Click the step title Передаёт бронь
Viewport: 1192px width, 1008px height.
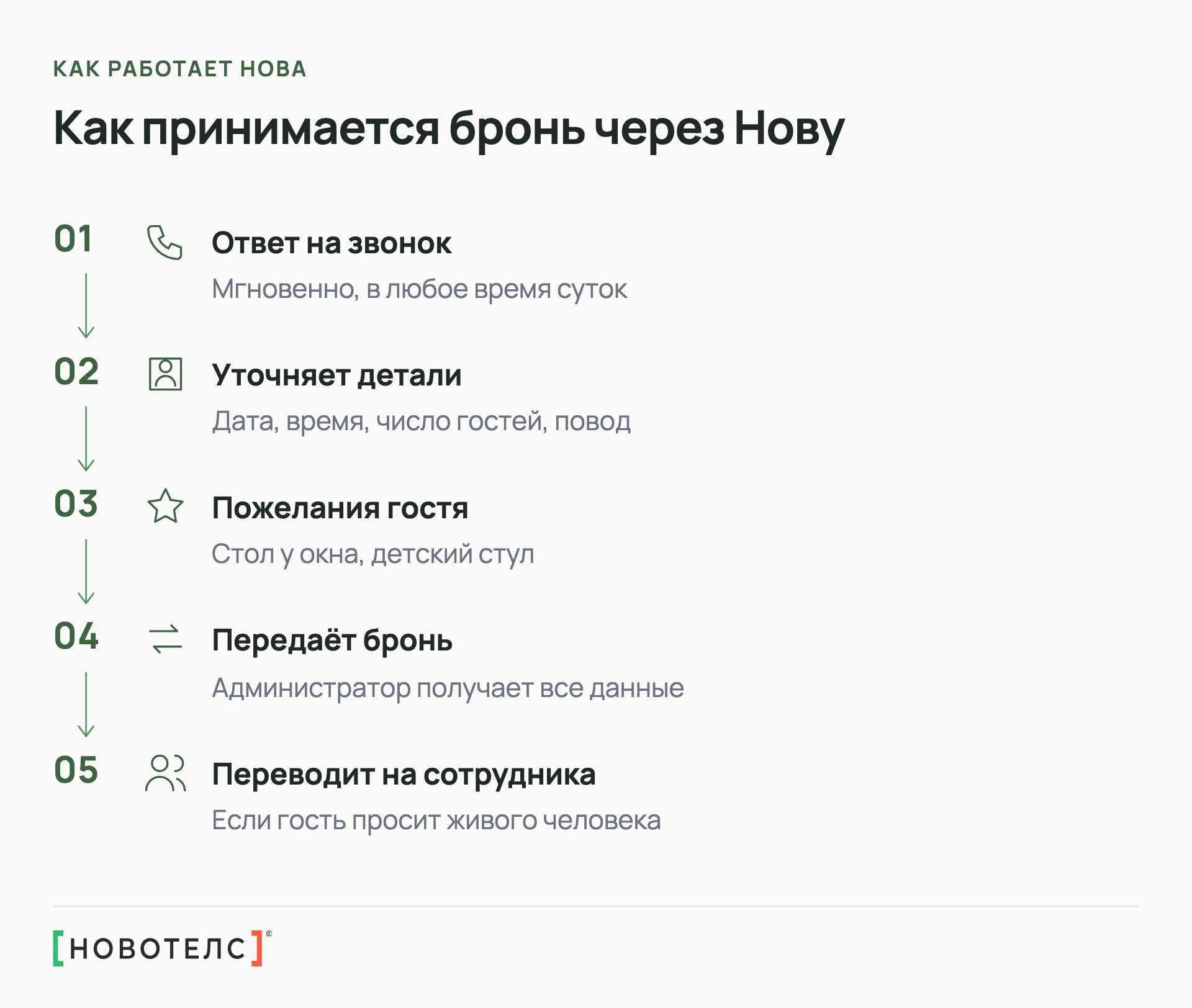[332, 641]
